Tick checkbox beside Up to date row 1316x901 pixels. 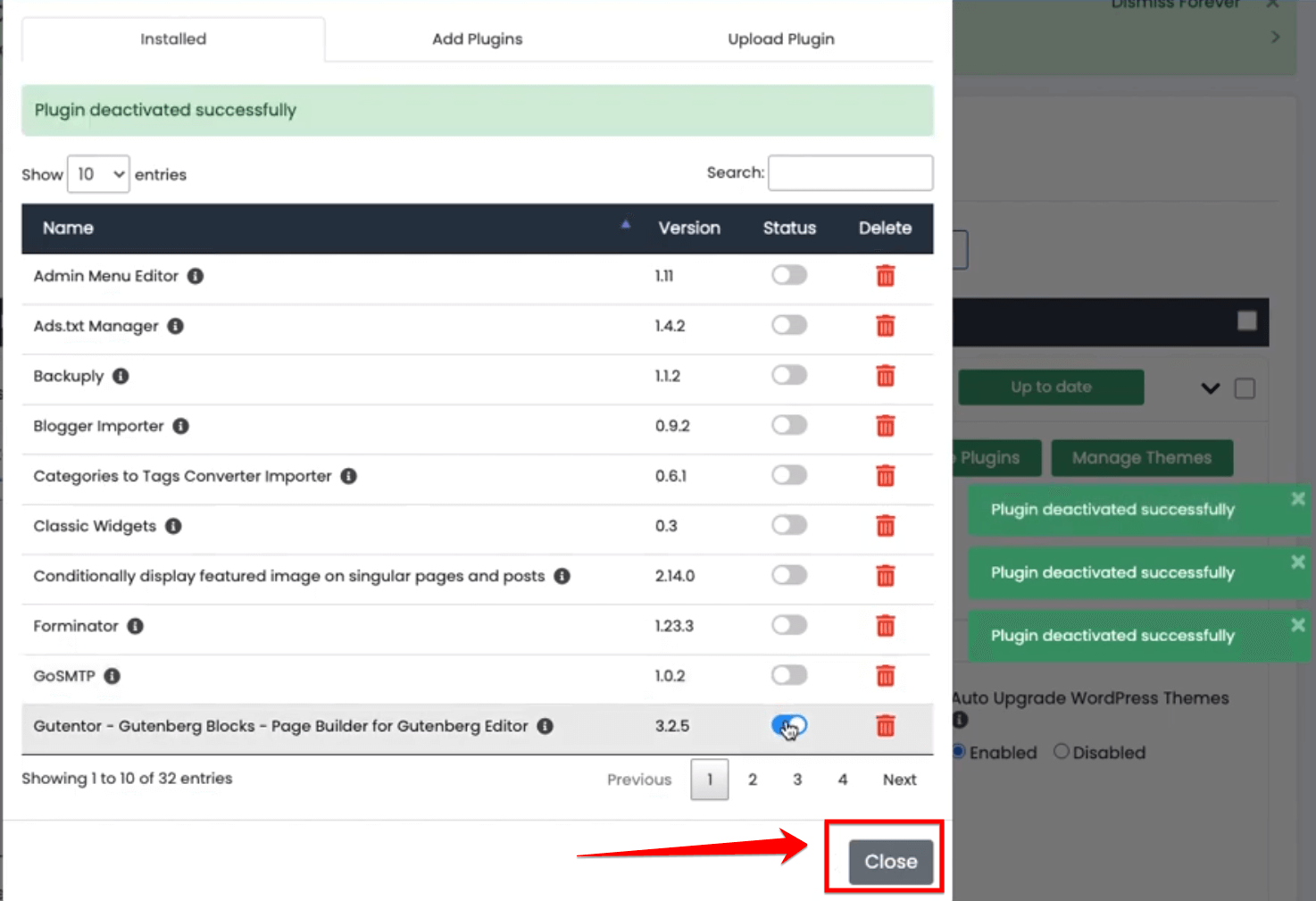1245,388
